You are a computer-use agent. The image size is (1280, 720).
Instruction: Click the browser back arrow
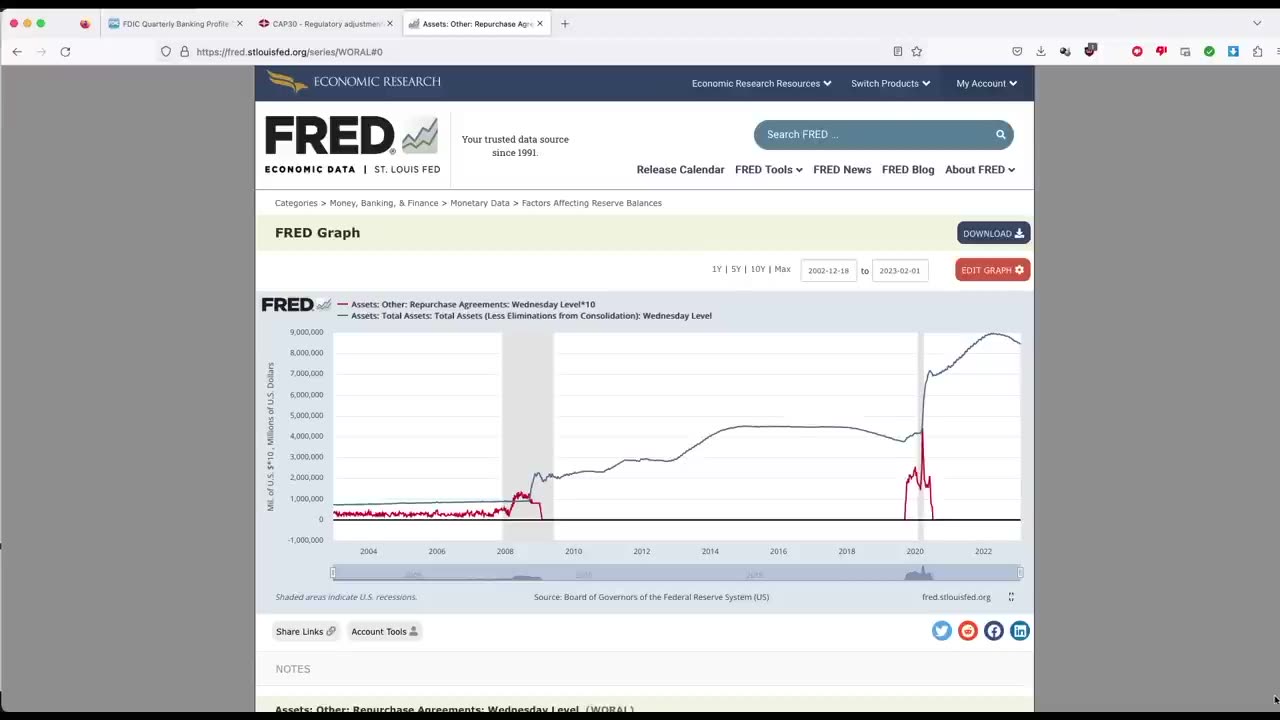pos(17,51)
